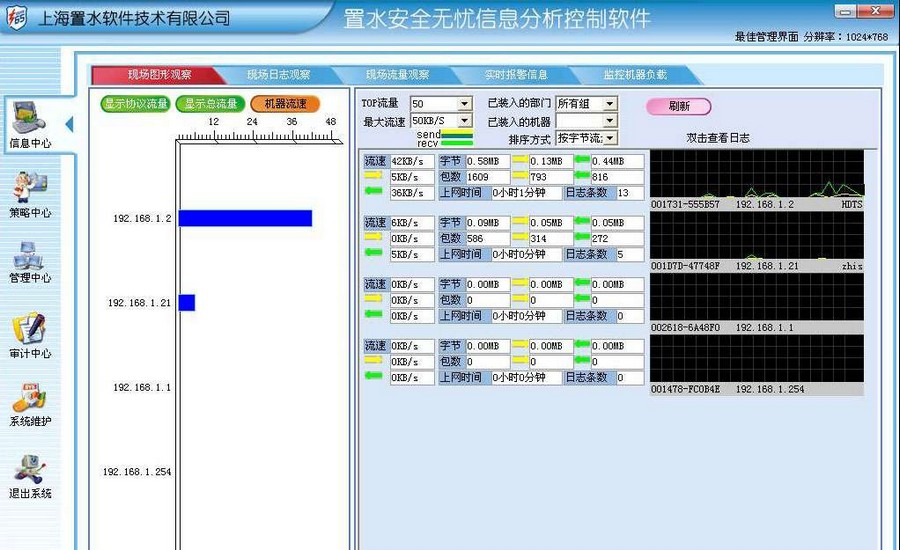
Task: Open the 管理中心 sidebar icon
Action: 29,262
